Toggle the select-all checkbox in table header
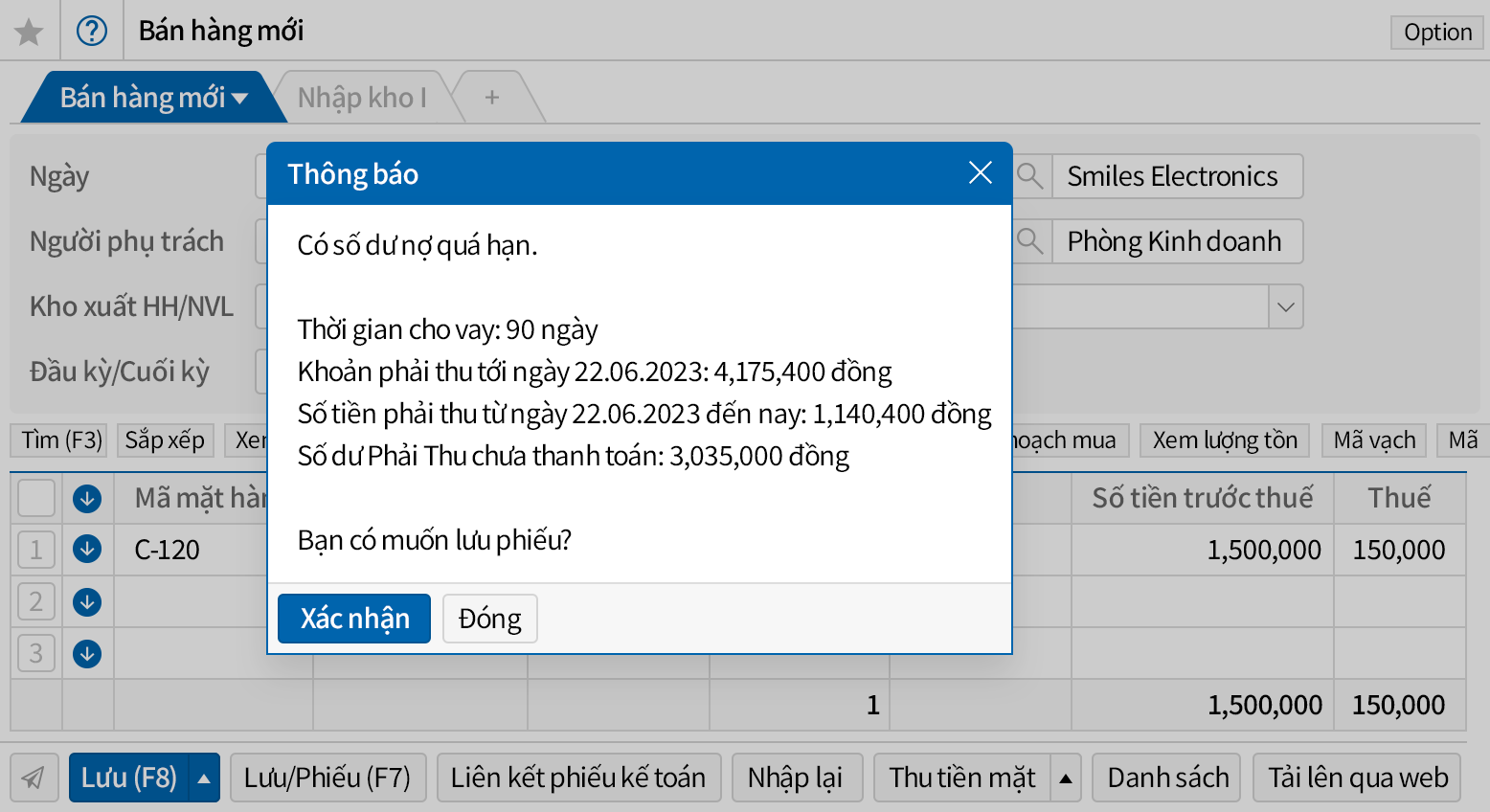Screen dimensions: 1490x812 (x=36, y=498)
